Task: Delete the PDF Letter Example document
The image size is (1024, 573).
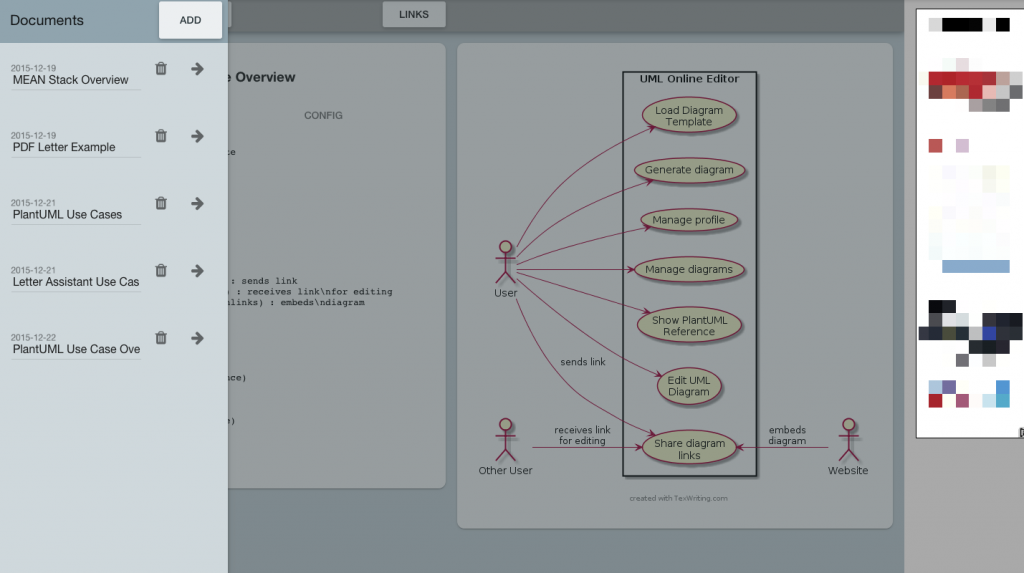Action: coord(161,136)
